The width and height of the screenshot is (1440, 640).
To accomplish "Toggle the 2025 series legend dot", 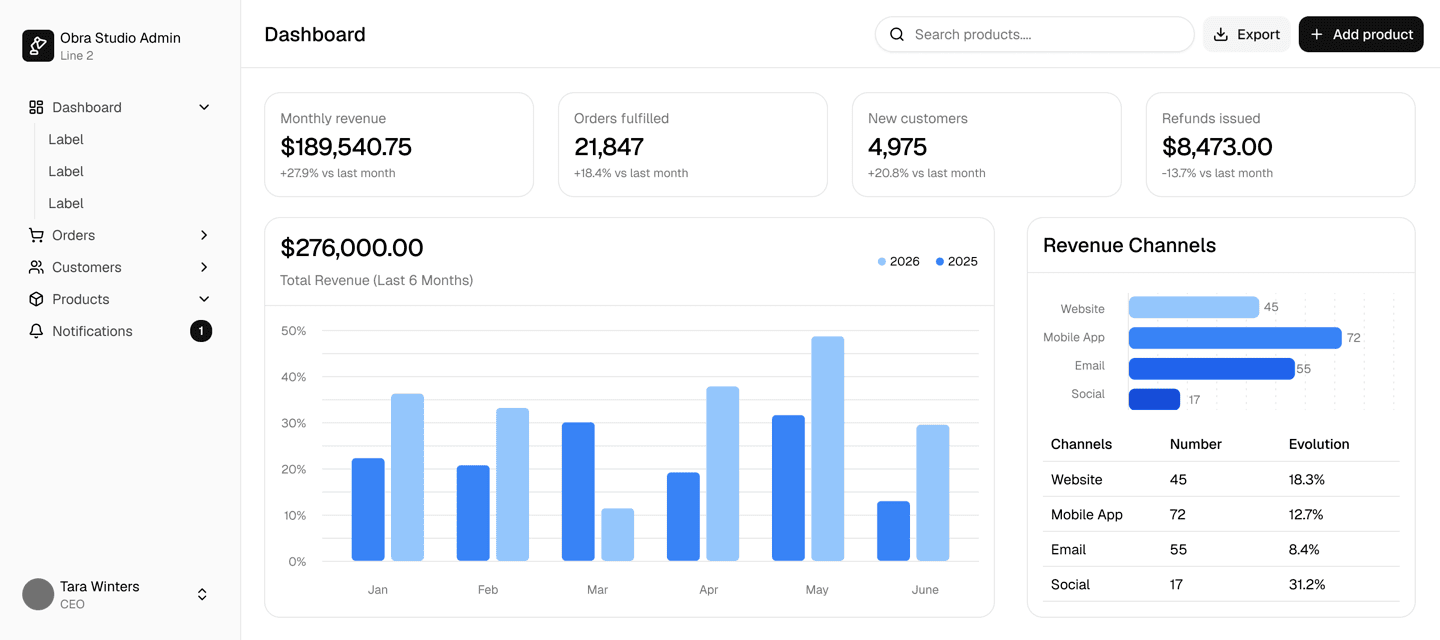I will (940, 262).
